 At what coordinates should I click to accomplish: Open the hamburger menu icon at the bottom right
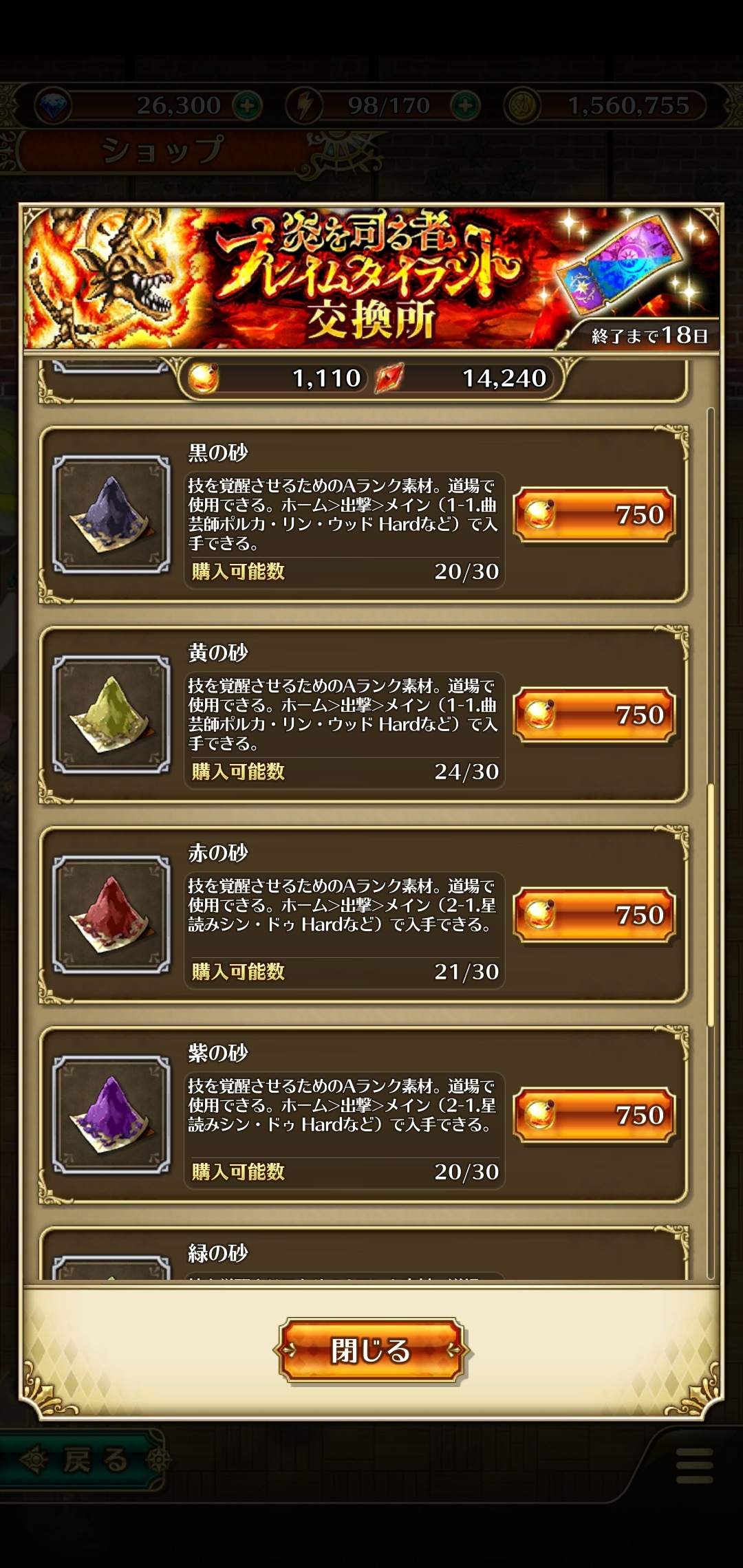pos(695,1465)
